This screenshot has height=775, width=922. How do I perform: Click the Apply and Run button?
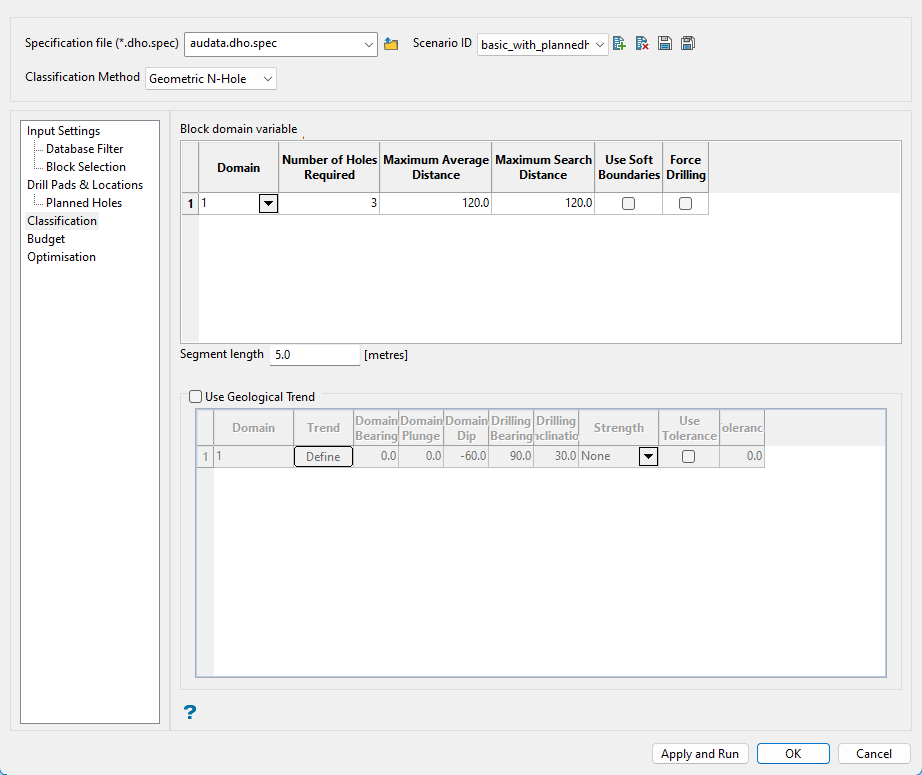[x=700, y=754]
